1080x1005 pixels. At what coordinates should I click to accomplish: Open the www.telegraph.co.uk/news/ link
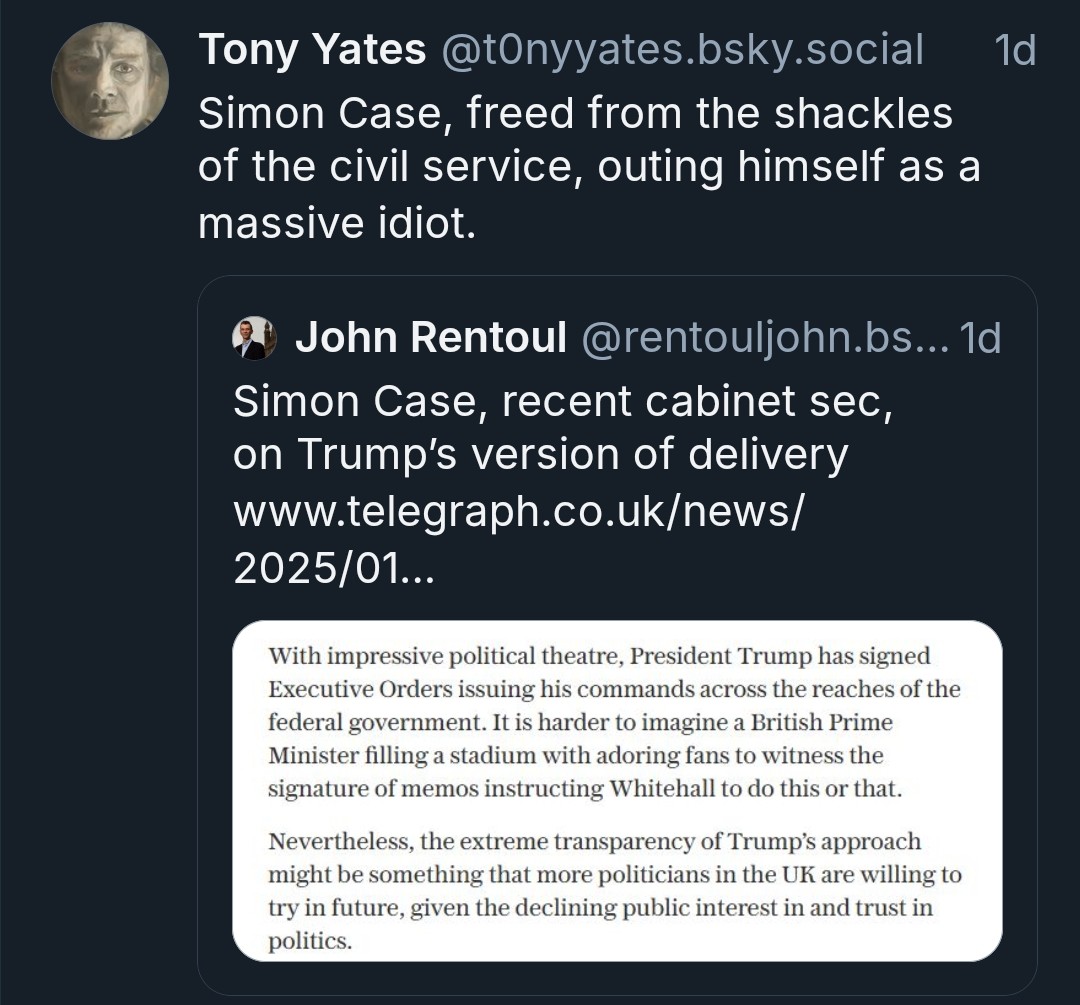click(519, 511)
